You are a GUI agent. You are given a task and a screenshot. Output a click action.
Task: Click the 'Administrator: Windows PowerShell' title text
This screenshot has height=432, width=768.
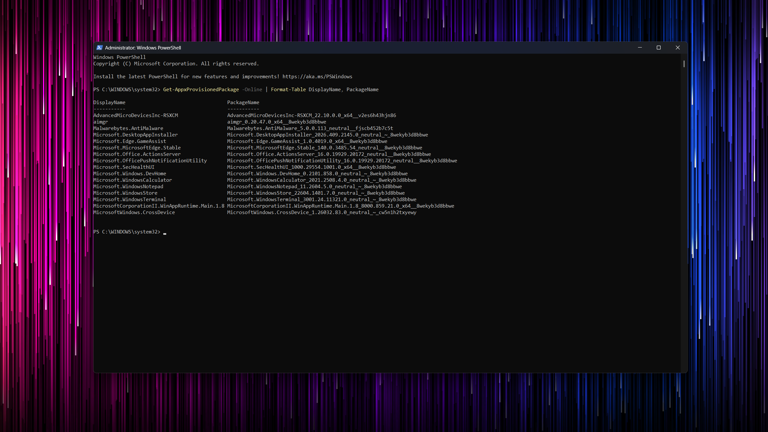coord(143,48)
